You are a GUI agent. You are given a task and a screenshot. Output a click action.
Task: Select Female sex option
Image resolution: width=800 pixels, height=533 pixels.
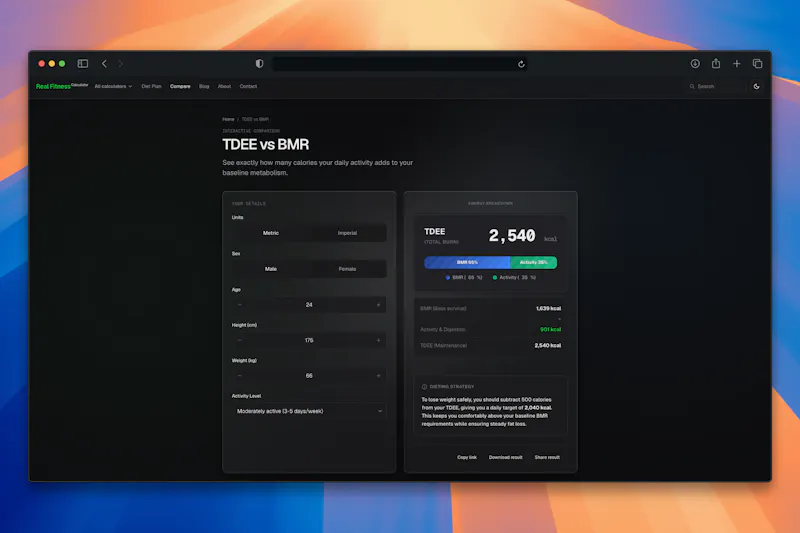coord(347,269)
